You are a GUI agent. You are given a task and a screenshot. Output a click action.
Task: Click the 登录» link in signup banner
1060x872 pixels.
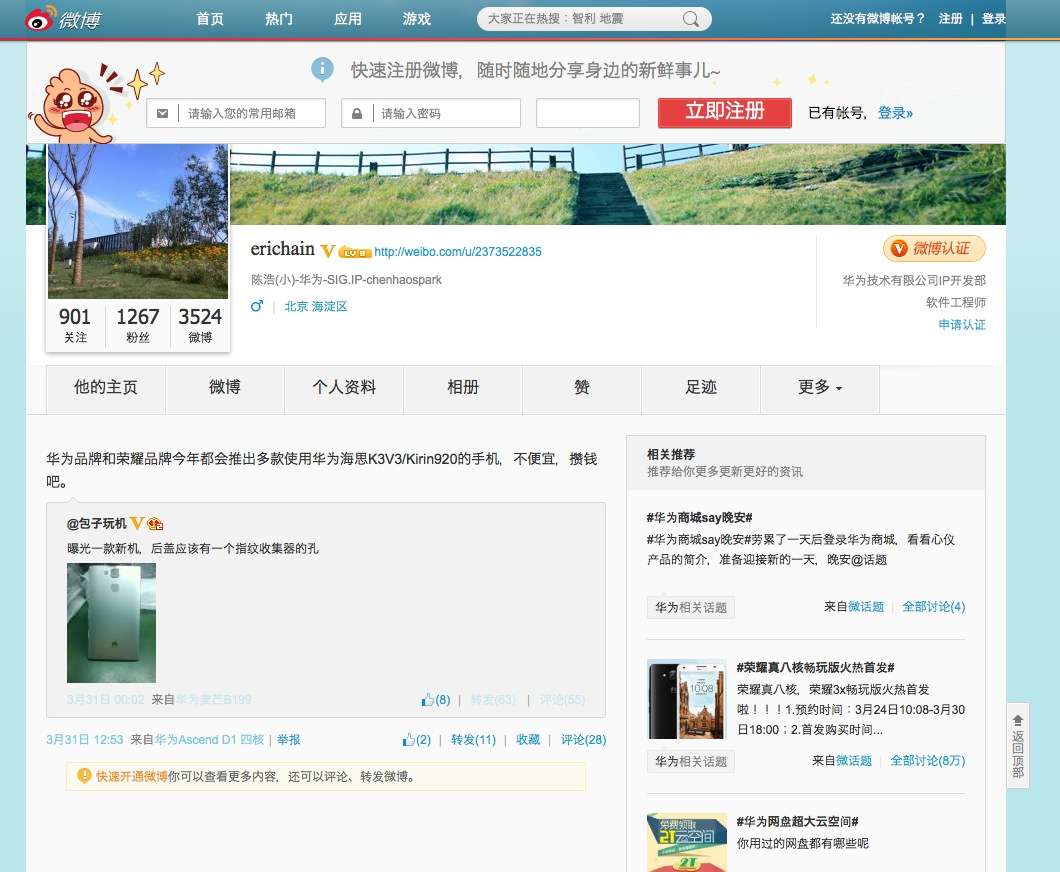click(x=895, y=113)
